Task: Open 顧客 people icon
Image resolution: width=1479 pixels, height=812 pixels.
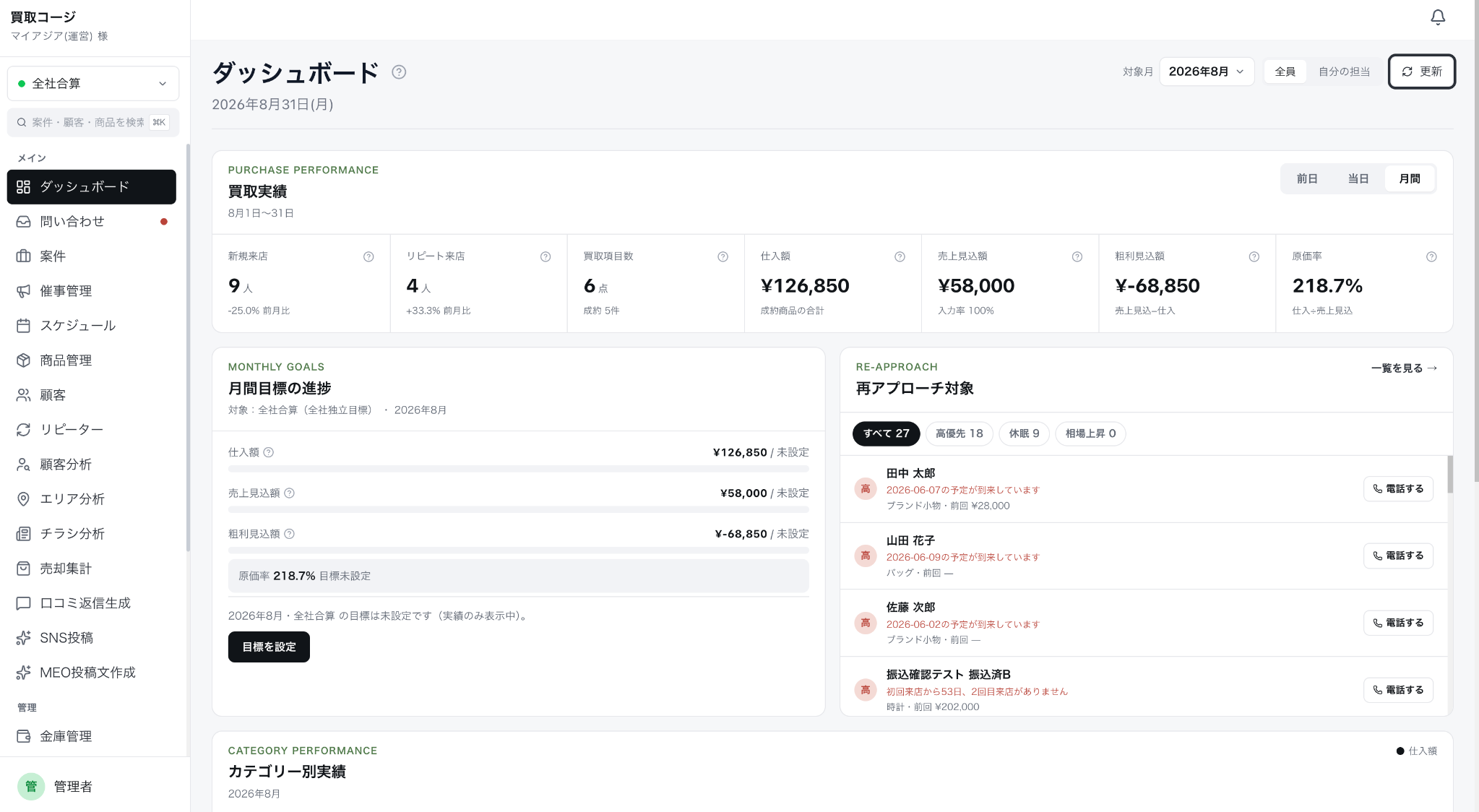Action: click(x=24, y=395)
